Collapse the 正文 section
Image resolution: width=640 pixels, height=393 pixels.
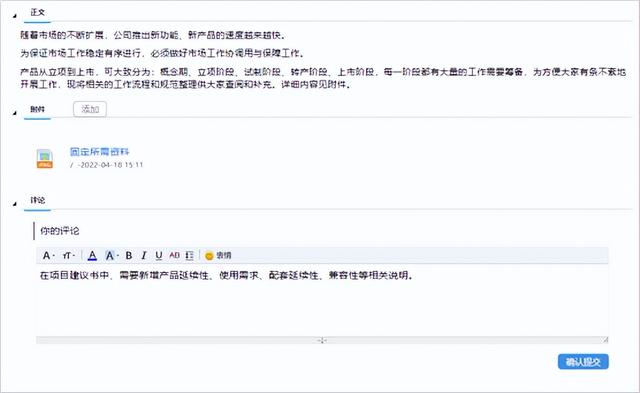(15, 16)
